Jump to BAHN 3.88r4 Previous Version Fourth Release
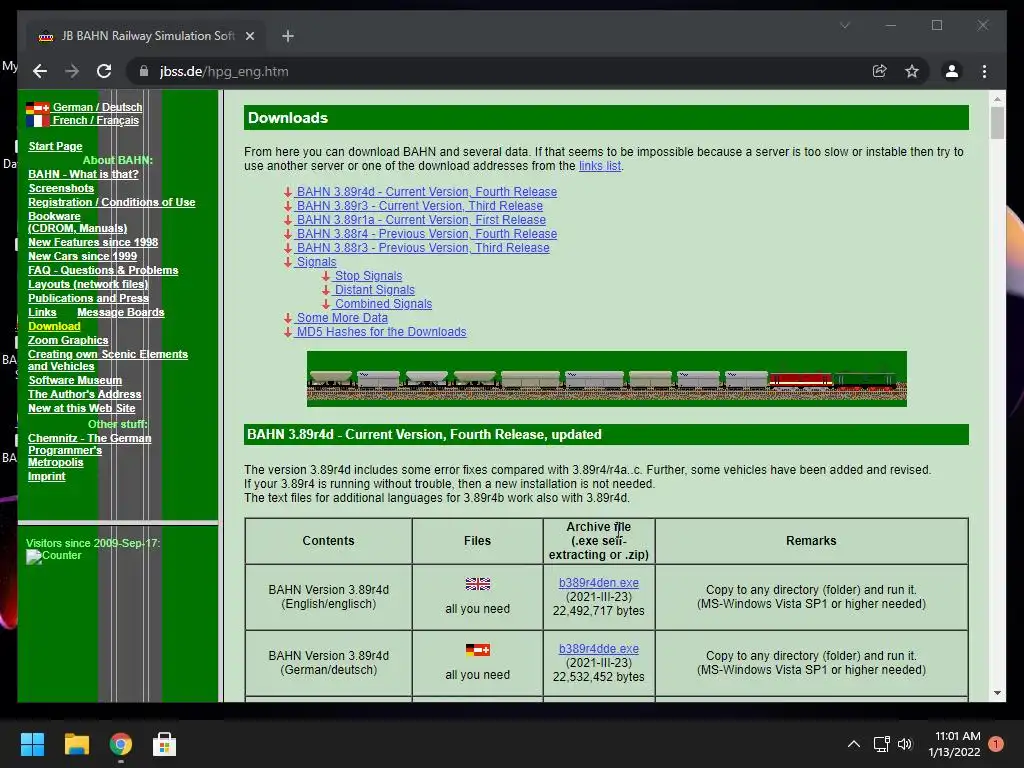The width and height of the screenshot is (1024, 768). point(426,234)
